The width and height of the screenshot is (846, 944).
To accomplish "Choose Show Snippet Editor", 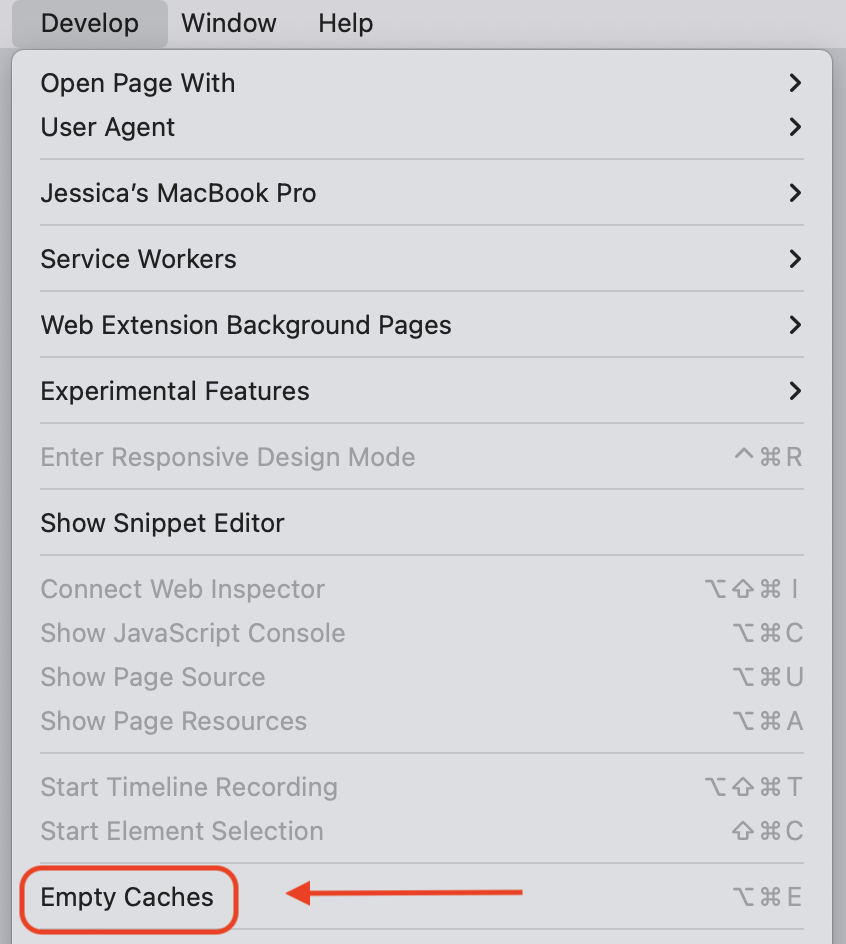I will click(x=162, y=522).
